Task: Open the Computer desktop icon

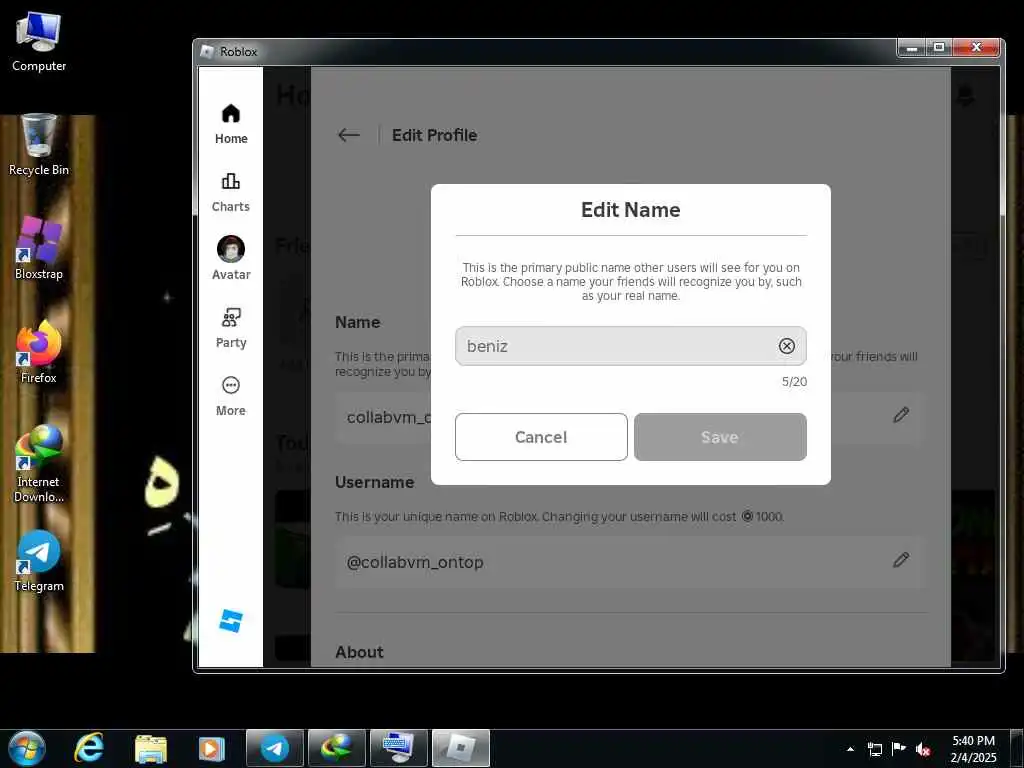Action: coord(39,42)
